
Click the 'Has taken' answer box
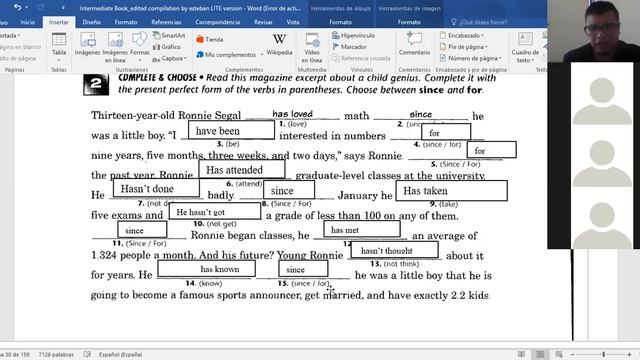(x=451, y=191)
